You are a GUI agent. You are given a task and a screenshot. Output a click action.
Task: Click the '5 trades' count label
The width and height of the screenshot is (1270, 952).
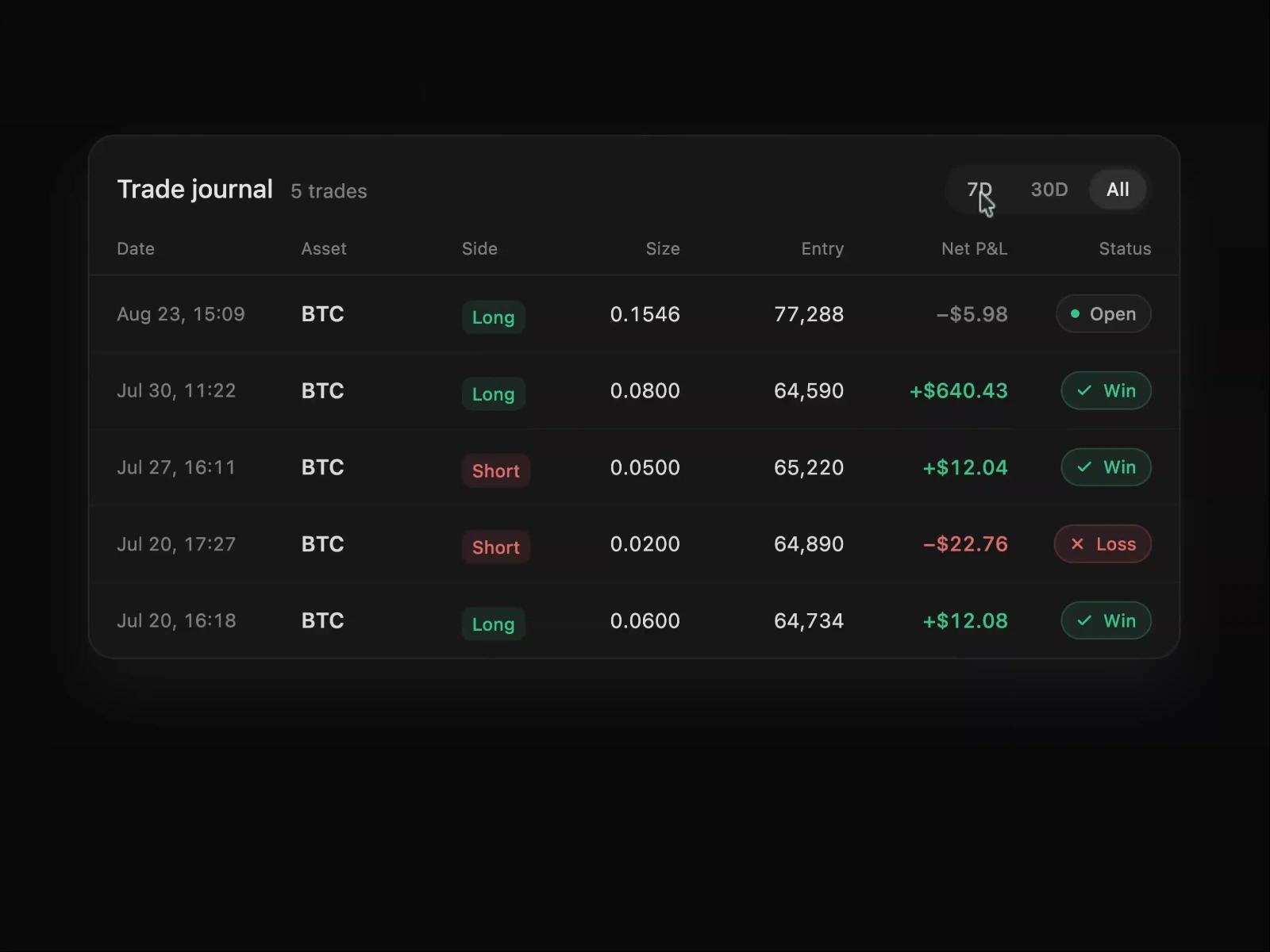329,191
